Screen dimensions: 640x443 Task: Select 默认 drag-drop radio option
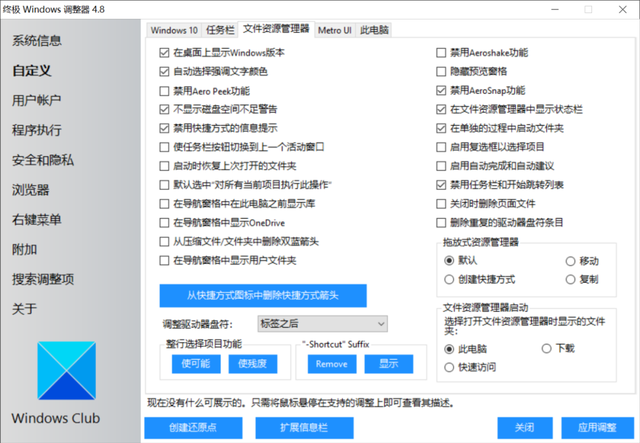tap(449, 260)
